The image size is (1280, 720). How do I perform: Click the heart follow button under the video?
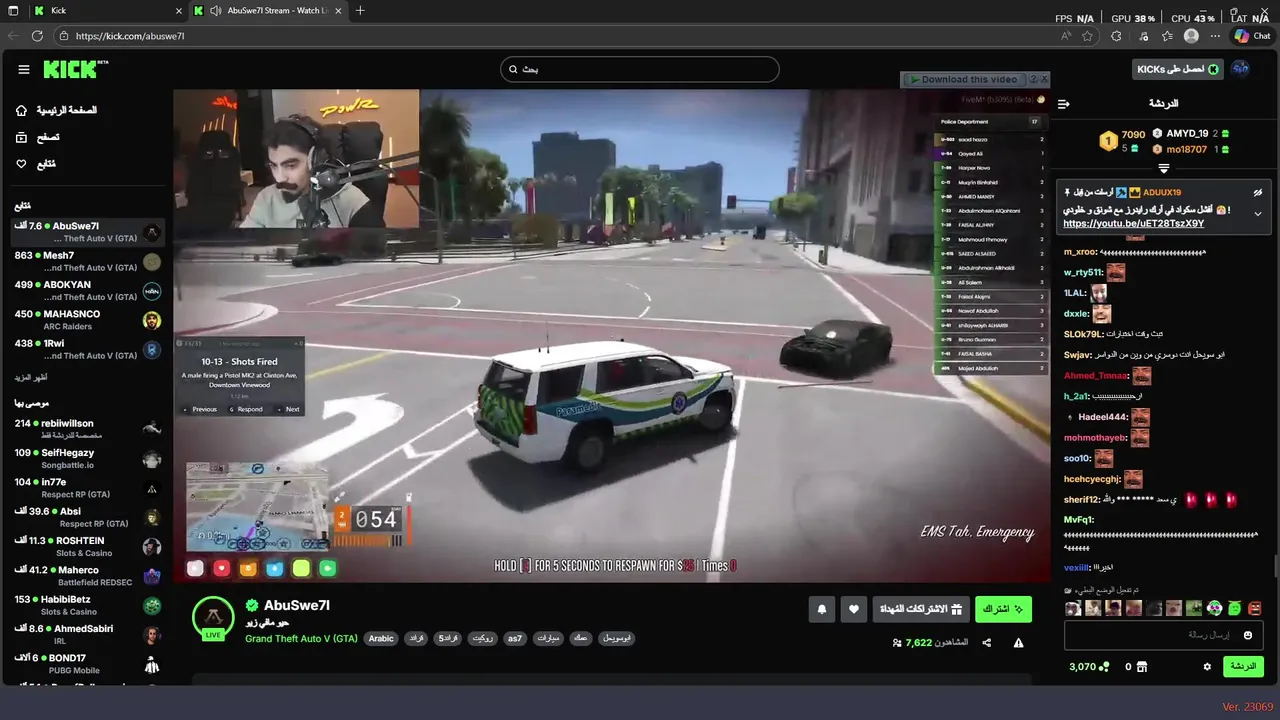click(854, 609)
